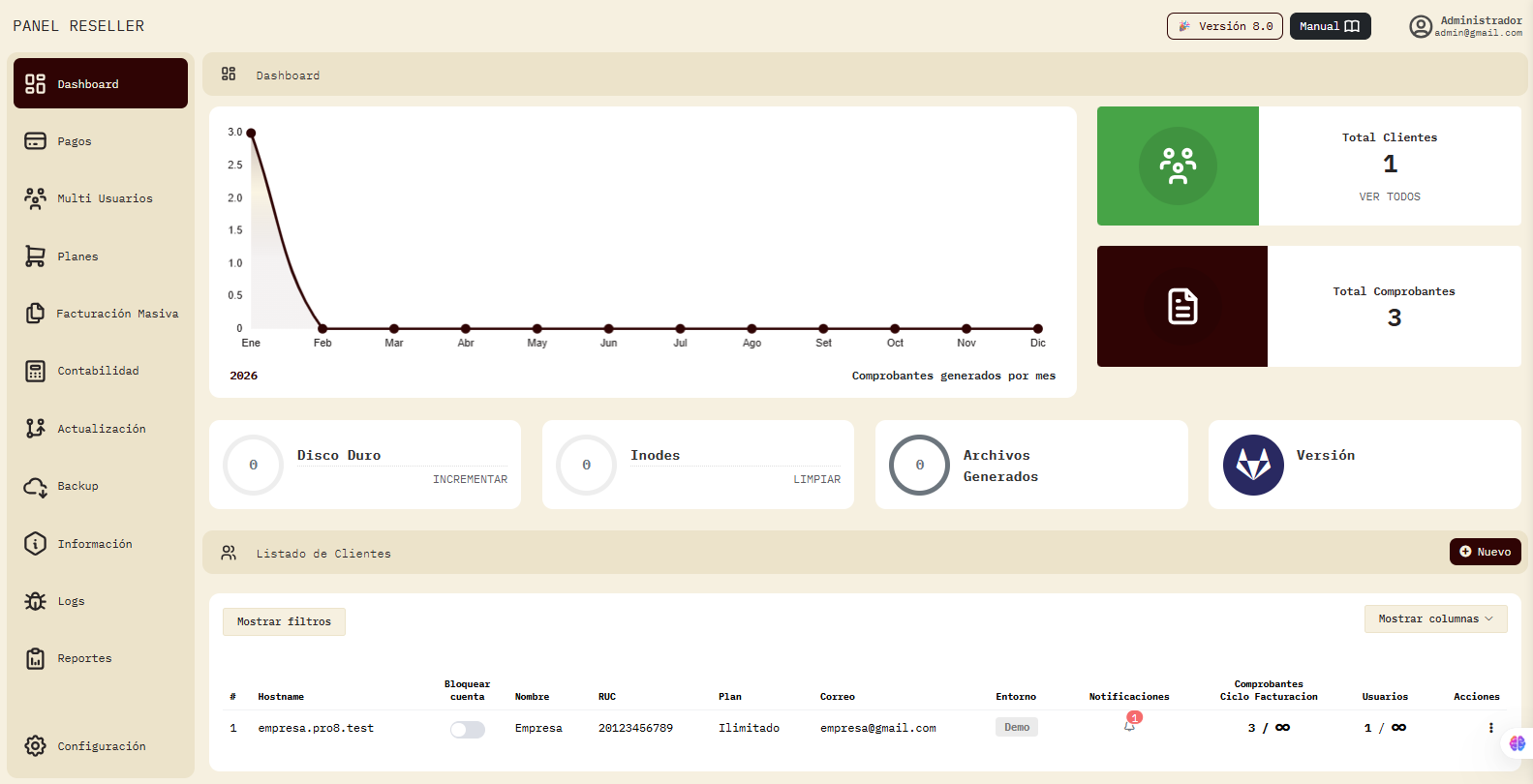
Task: Click INCREMENTAR on the Disco Duro card
Action: click(x=470, y=479)
